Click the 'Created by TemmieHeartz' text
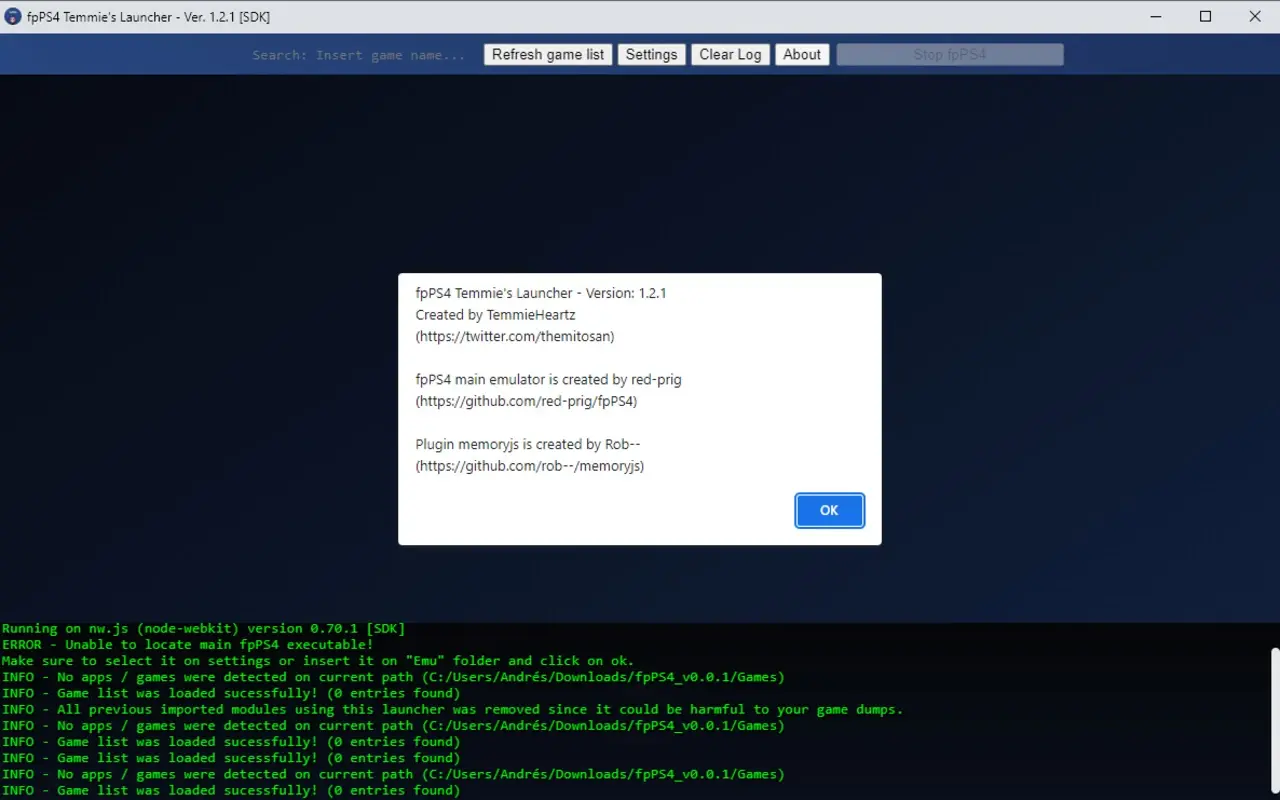1280x800 pixels. coord(496,314)
